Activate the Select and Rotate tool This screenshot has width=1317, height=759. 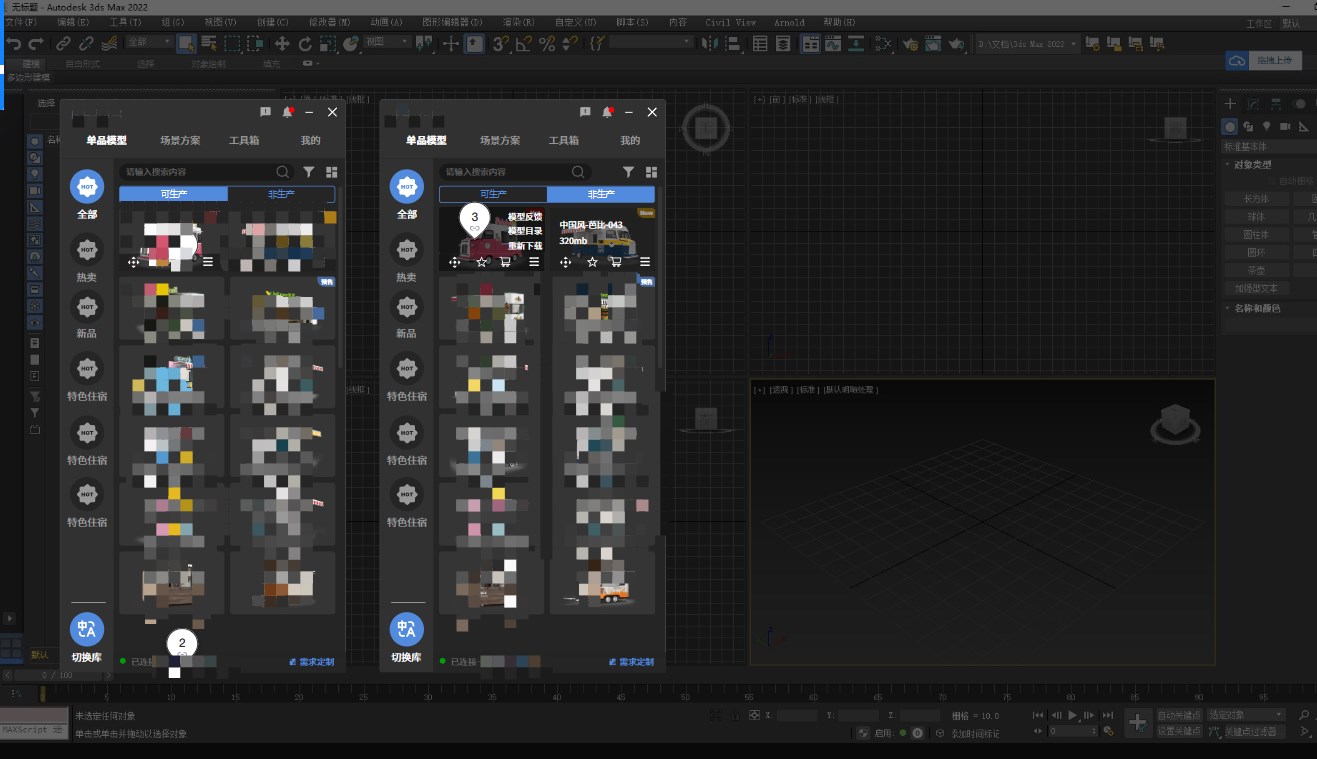coord(305,43)
